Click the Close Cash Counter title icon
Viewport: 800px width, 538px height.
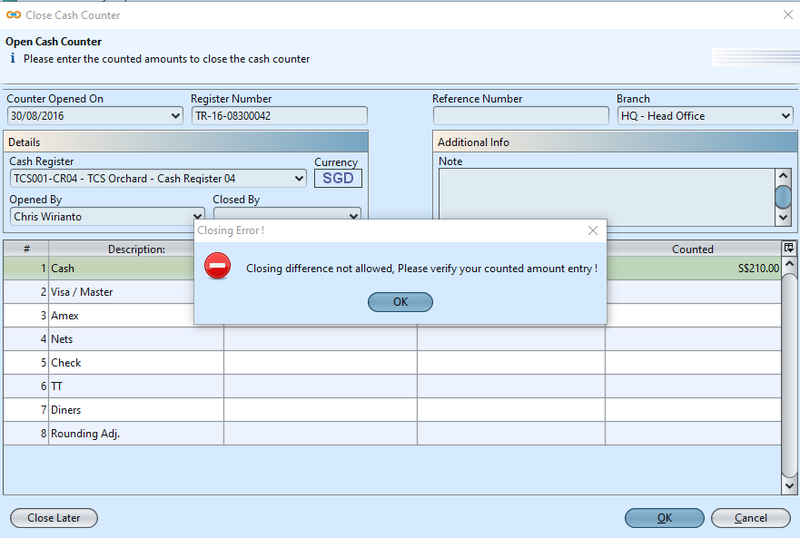coord(12,14)
